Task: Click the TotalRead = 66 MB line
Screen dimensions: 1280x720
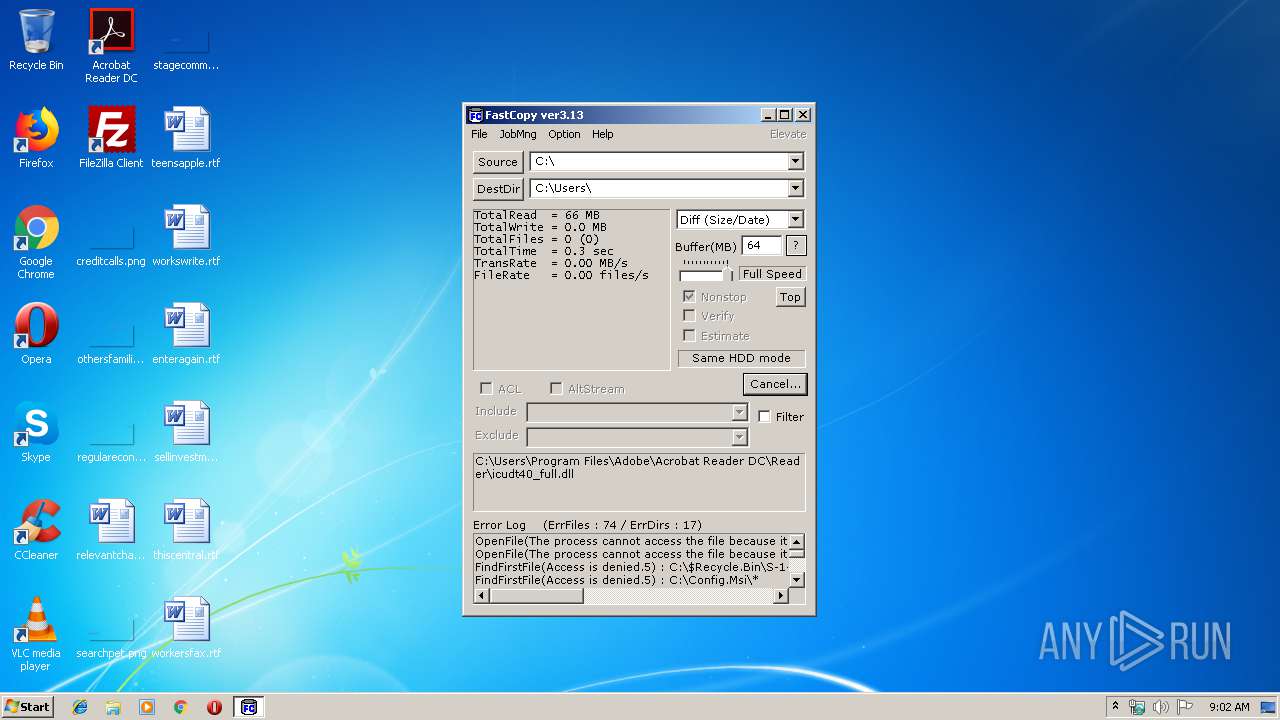Action: click(x=537, y=215)
